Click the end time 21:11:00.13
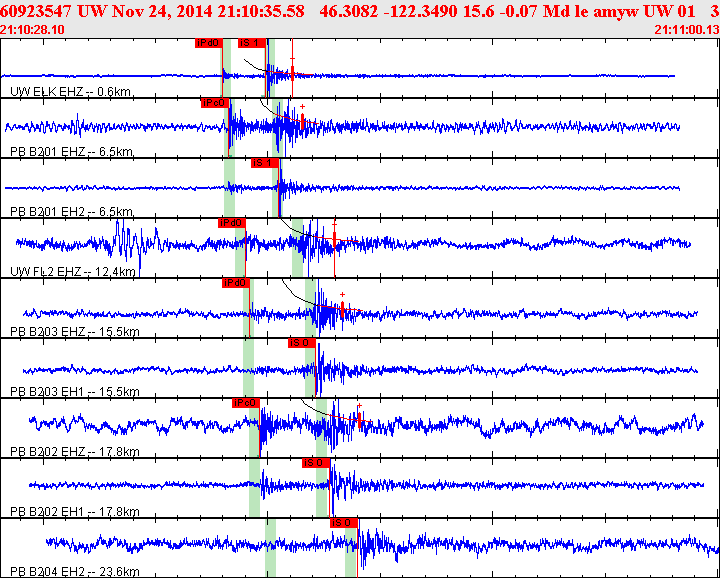Image resolution: width=720 pixels, height=578 pixels. [687, 30]
